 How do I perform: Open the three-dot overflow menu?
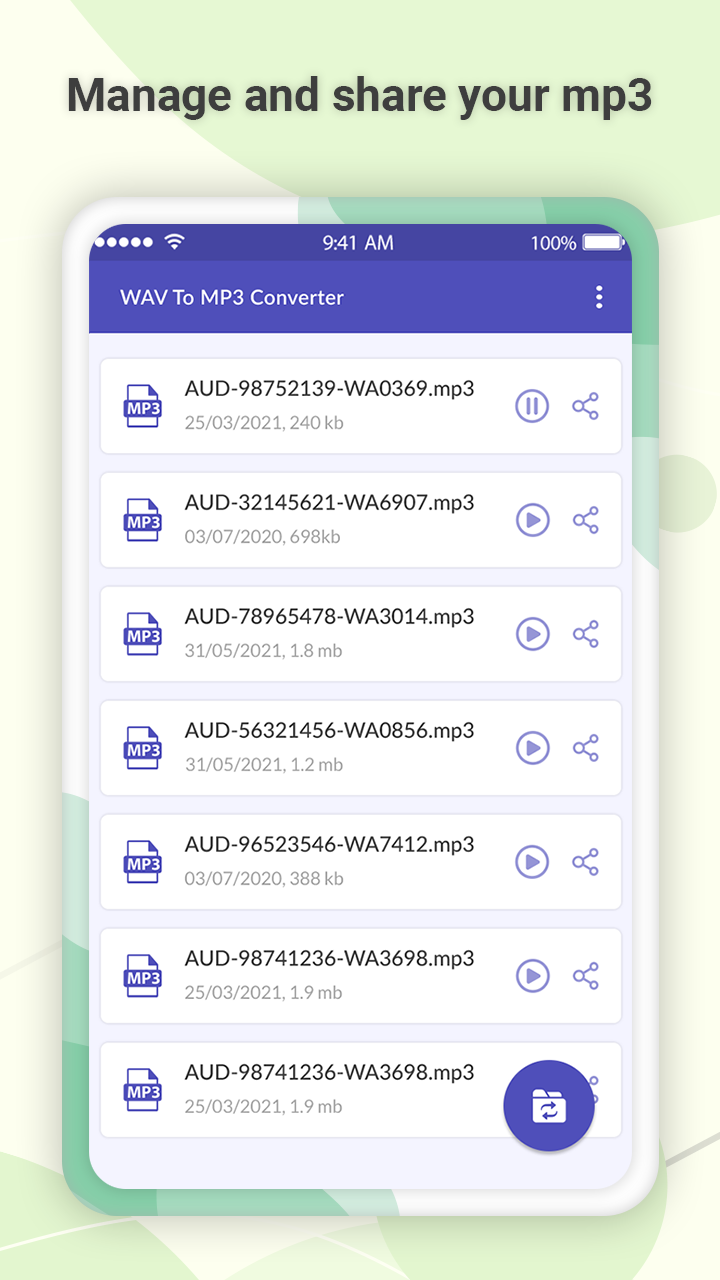599,297
